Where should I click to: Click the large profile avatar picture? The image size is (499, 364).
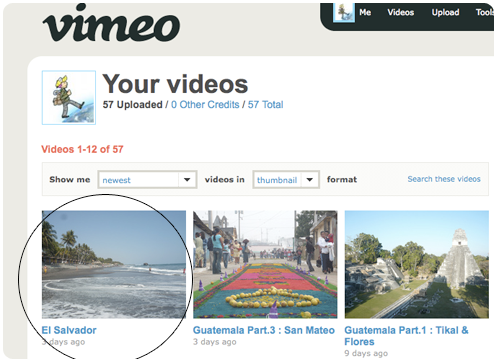69,97
